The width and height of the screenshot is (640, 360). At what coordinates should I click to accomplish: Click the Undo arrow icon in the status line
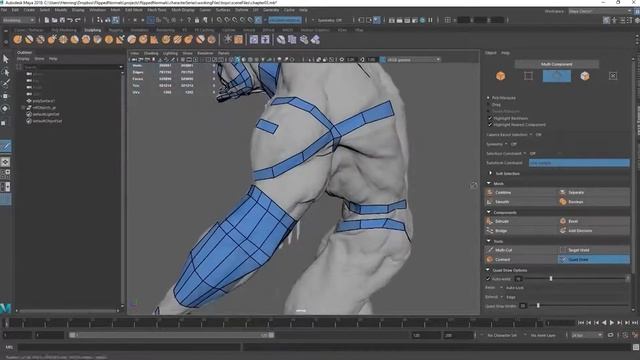pyautogui.click(x=70, y=20)
